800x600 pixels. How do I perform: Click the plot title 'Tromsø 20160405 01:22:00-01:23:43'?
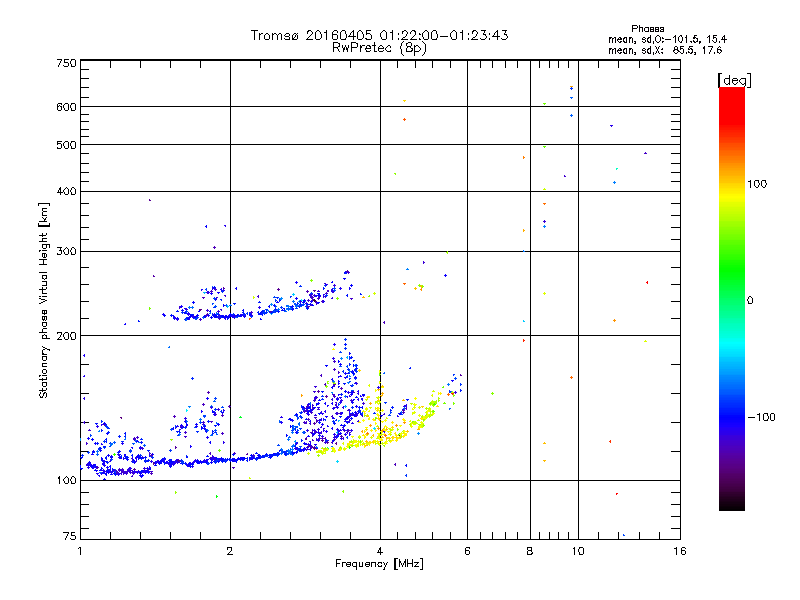pos(379,35)
